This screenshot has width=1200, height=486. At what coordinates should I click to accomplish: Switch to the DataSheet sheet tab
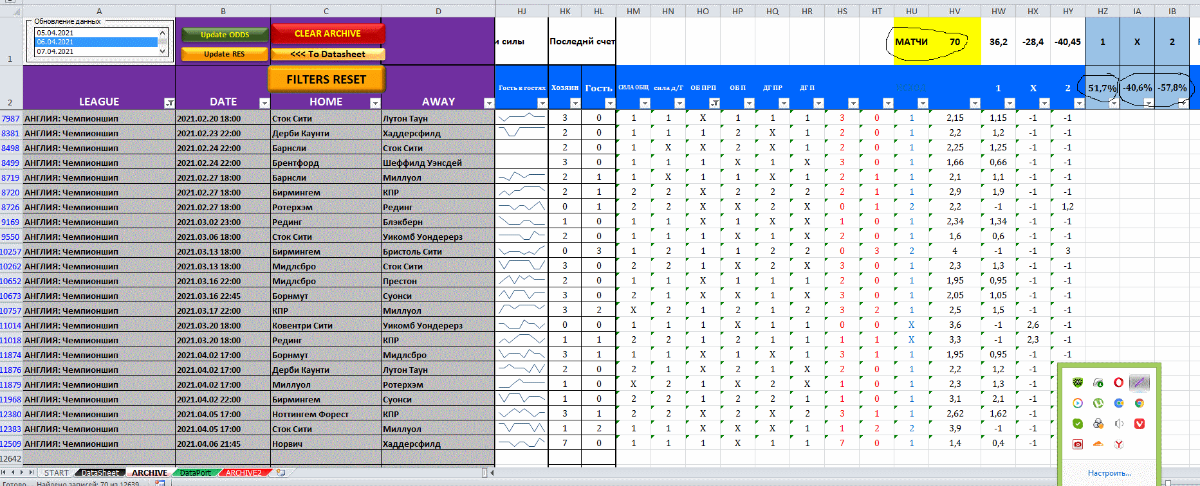101,472
